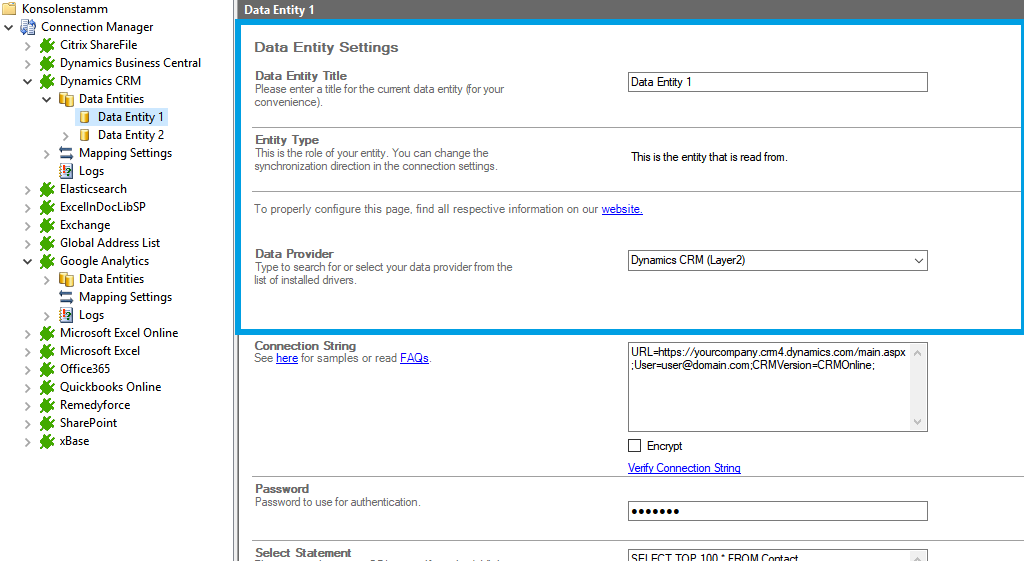Image resolution: width=1024 pixels, height=561 pixels.
Task: Click the Connection Manager icon
Action: (28, 27)
